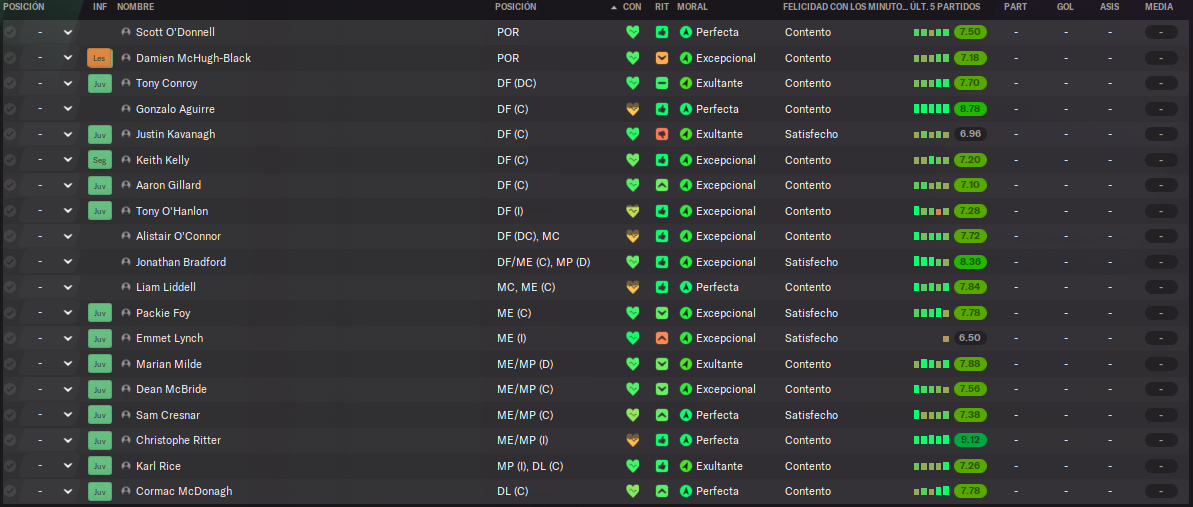This screenshot has width=1193, height=507.
Task: Click the 9.12 rating badge for Christophe Ritter
Action: point(970,440)
